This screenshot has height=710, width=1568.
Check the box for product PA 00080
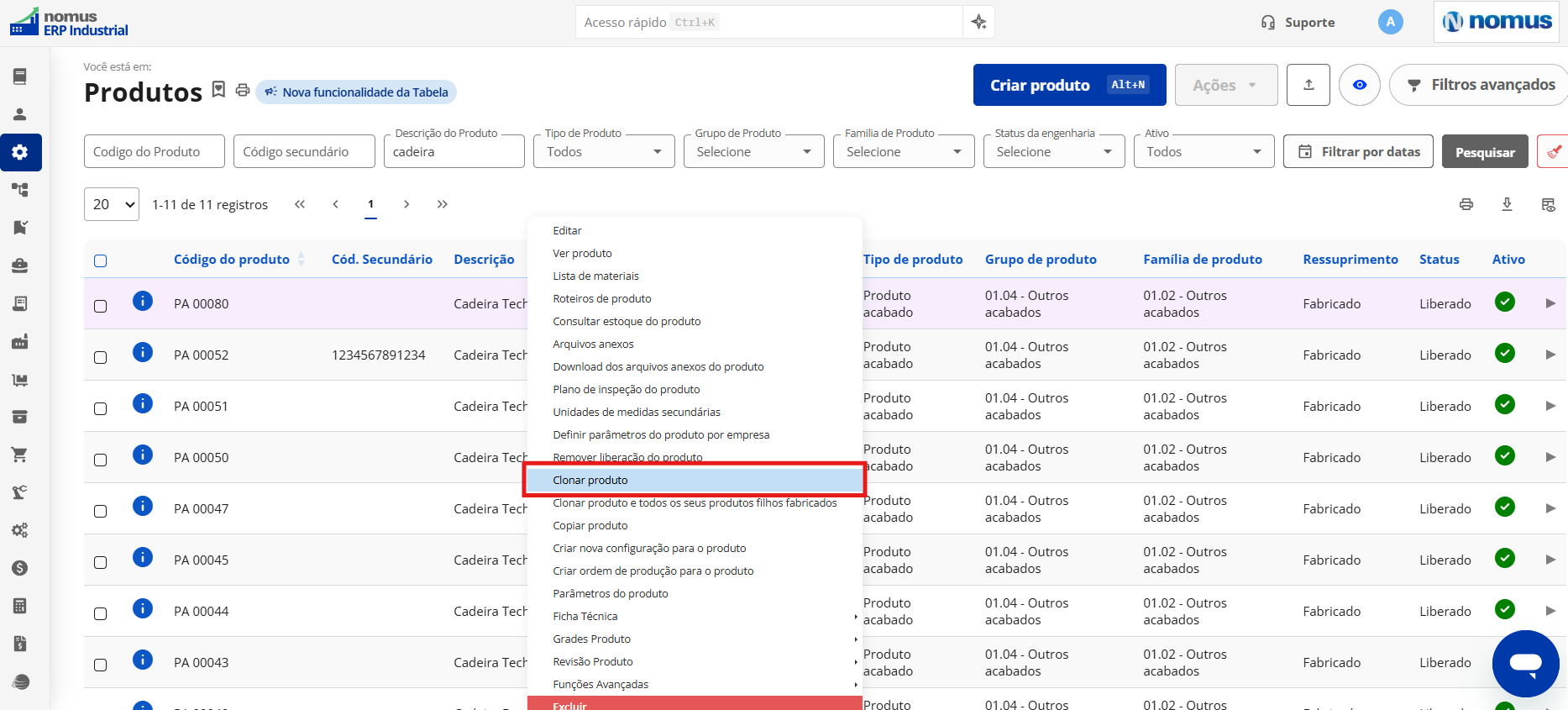pyautogui.click(x=101, y=306)
